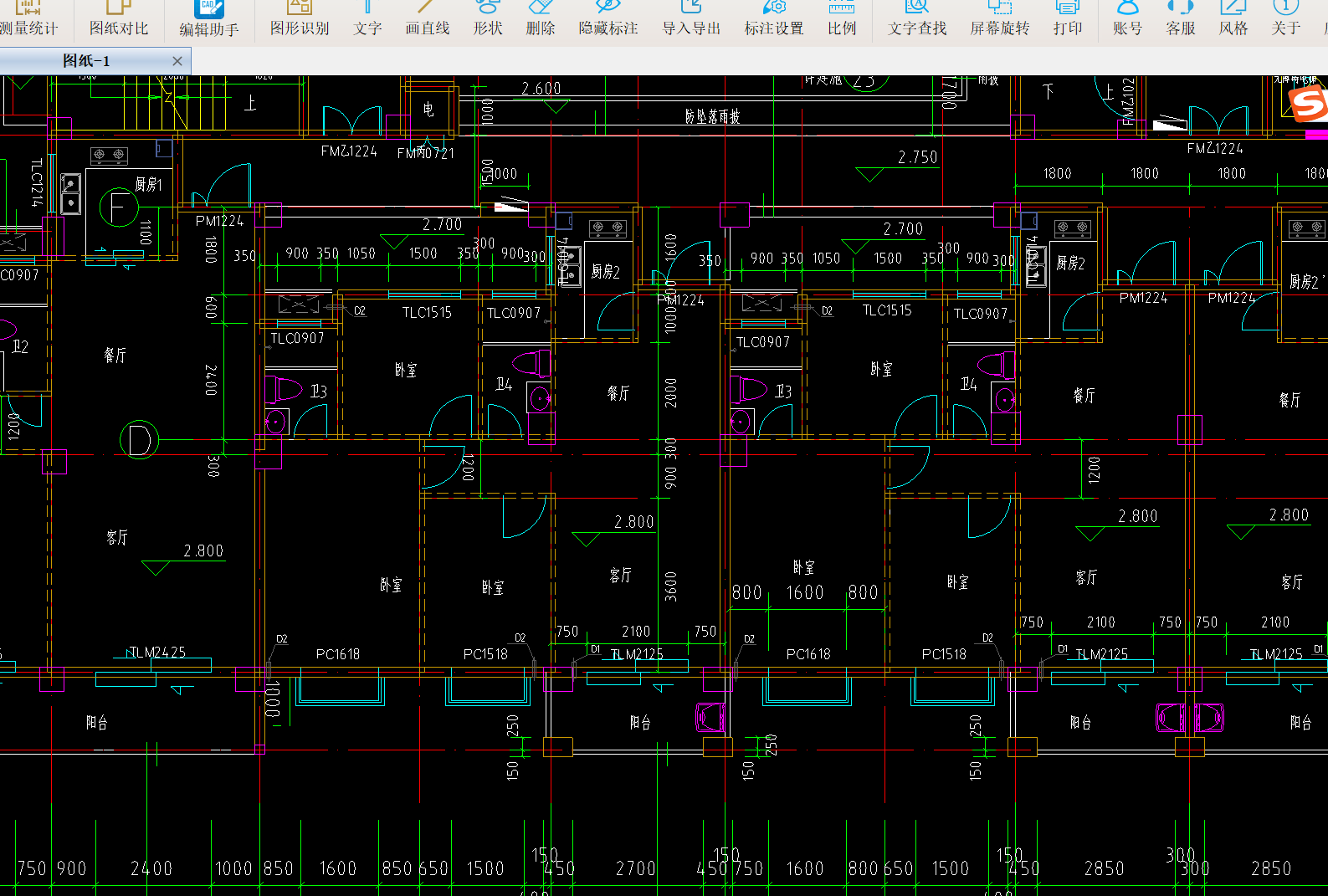
Task: Select the 图形识别 shape recognition tool
Action: click(x=300, y=18)
